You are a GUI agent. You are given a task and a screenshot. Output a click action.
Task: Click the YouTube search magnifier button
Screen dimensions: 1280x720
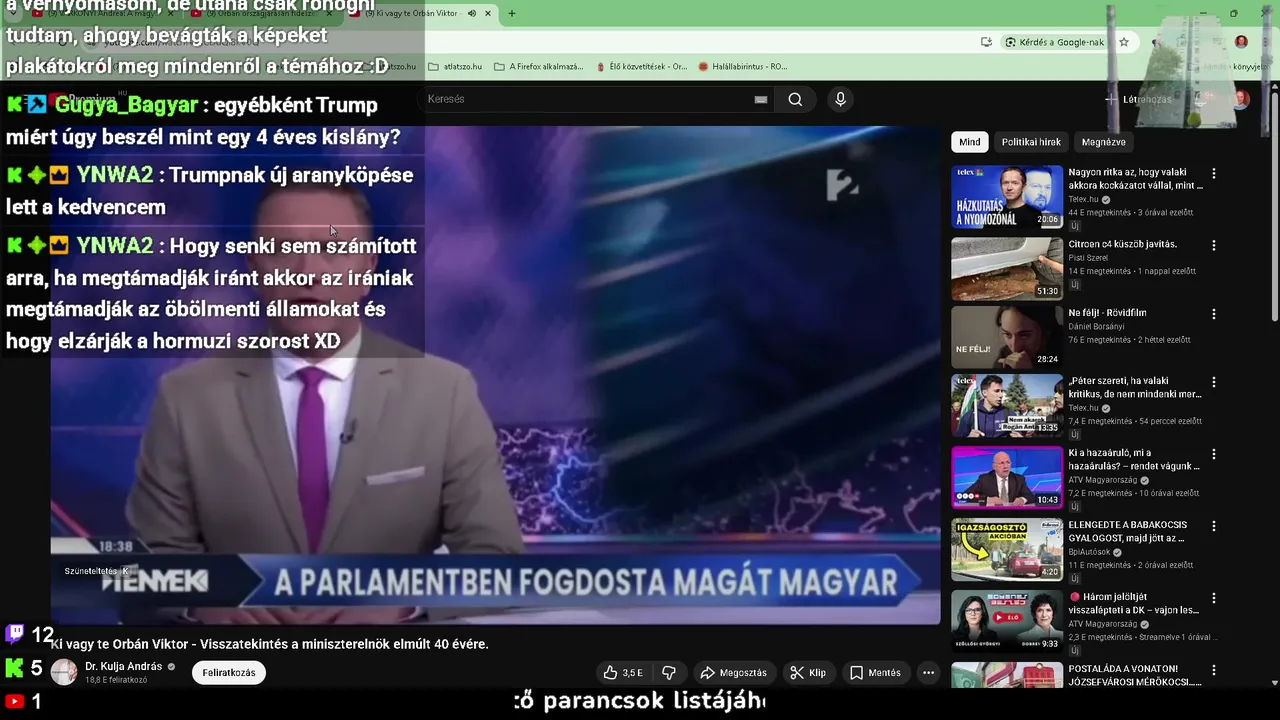(x=795, y=99)
